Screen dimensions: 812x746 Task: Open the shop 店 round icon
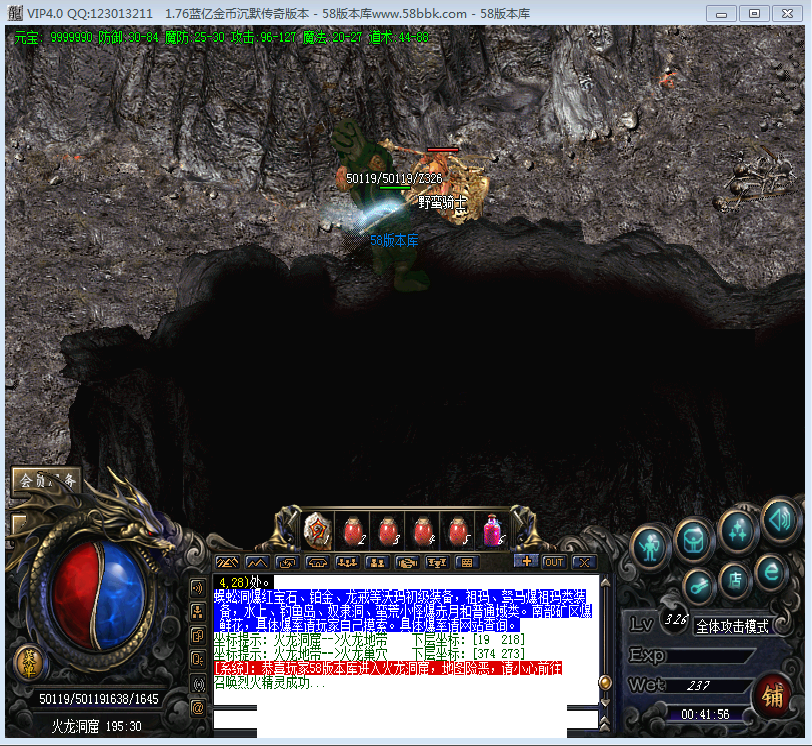[x=734, y=580]
